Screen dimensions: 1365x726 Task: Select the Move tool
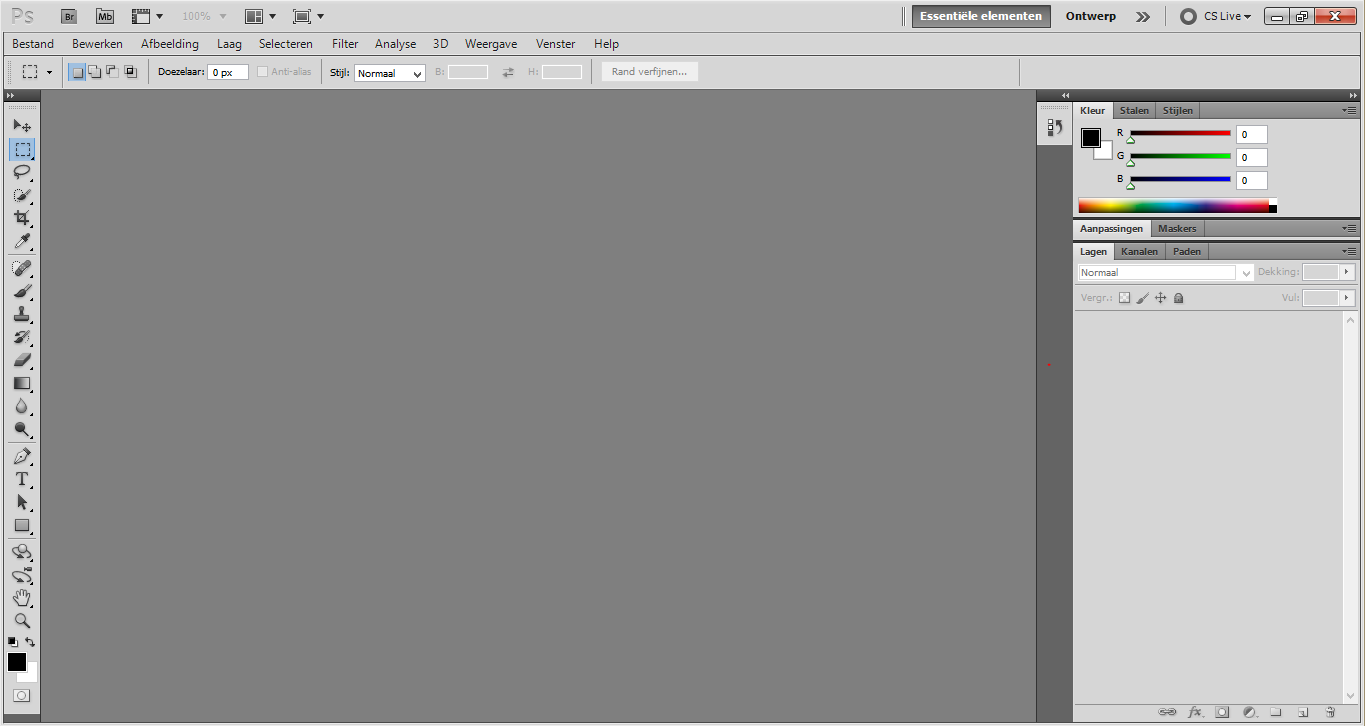tap(22, 126)
